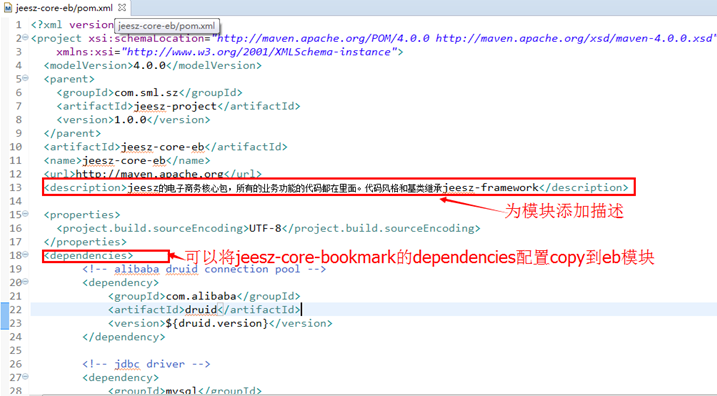Collapse the dependencies fold on line 18
Viewport: 717px width, 396px height.
(x=26, y=255)
